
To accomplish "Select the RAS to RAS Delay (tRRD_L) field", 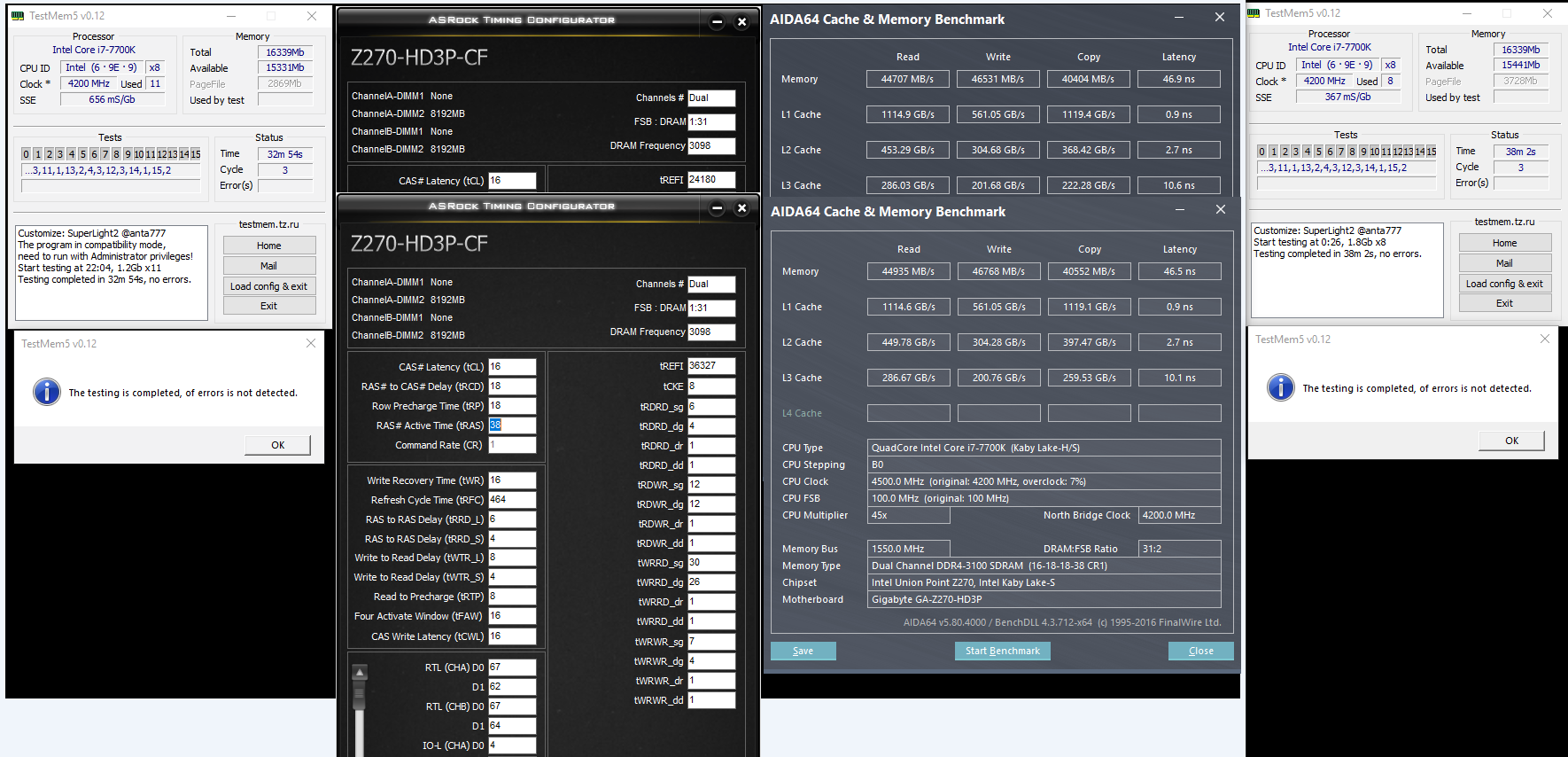I will (512, 519).
